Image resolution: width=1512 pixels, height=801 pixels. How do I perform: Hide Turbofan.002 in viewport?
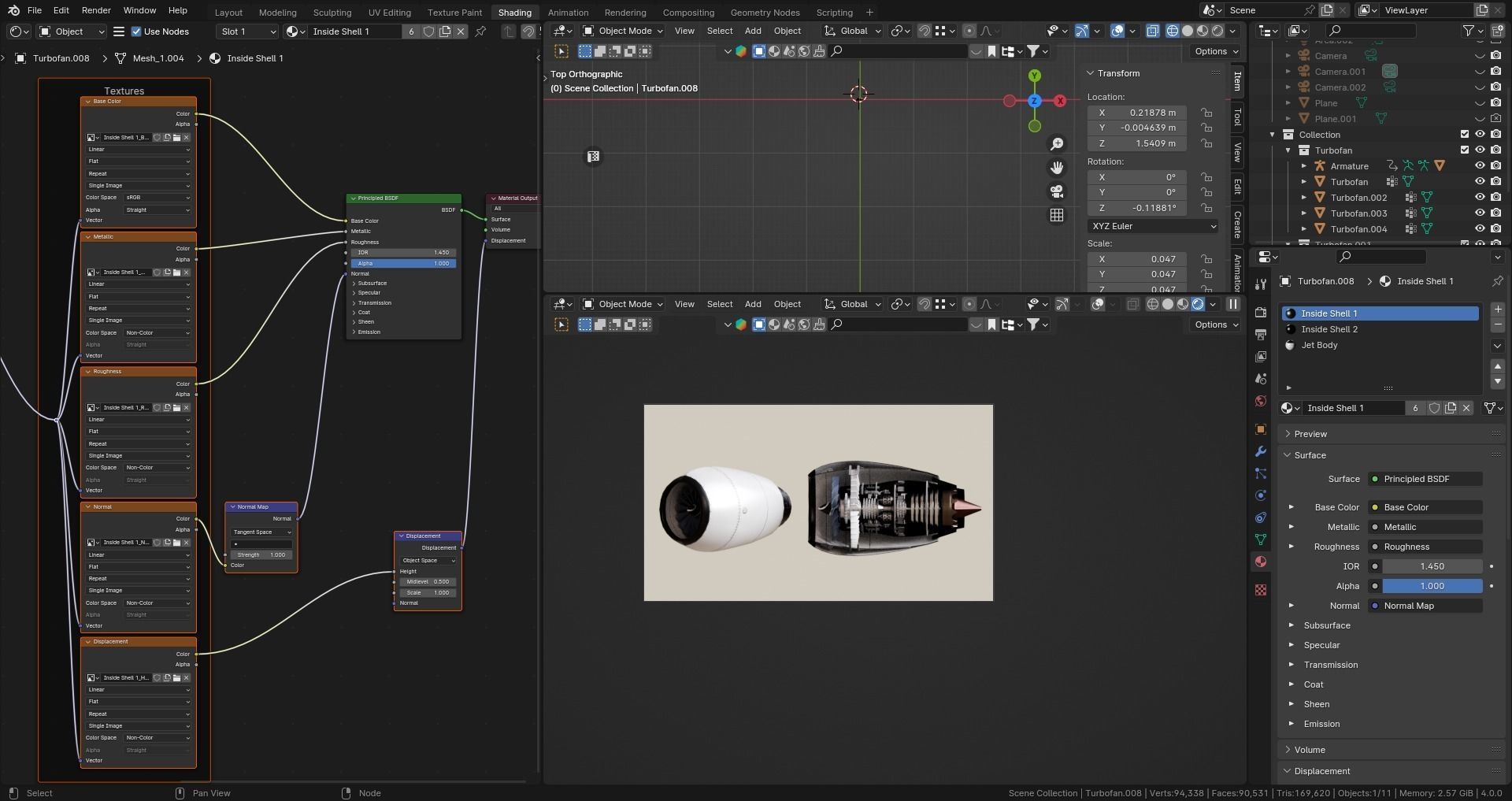[1480, 198]
